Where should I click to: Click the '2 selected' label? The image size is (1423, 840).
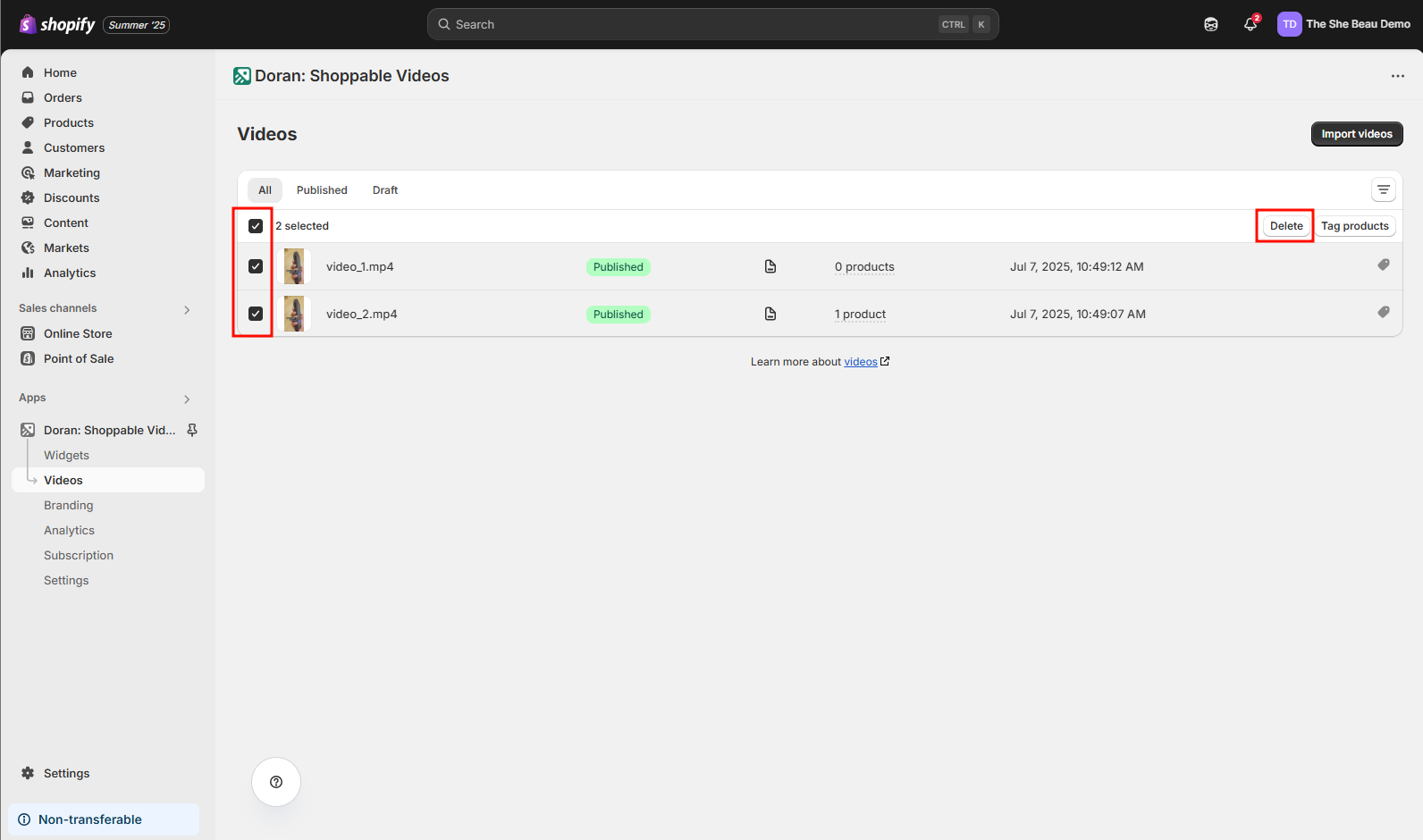coord(302,226)
